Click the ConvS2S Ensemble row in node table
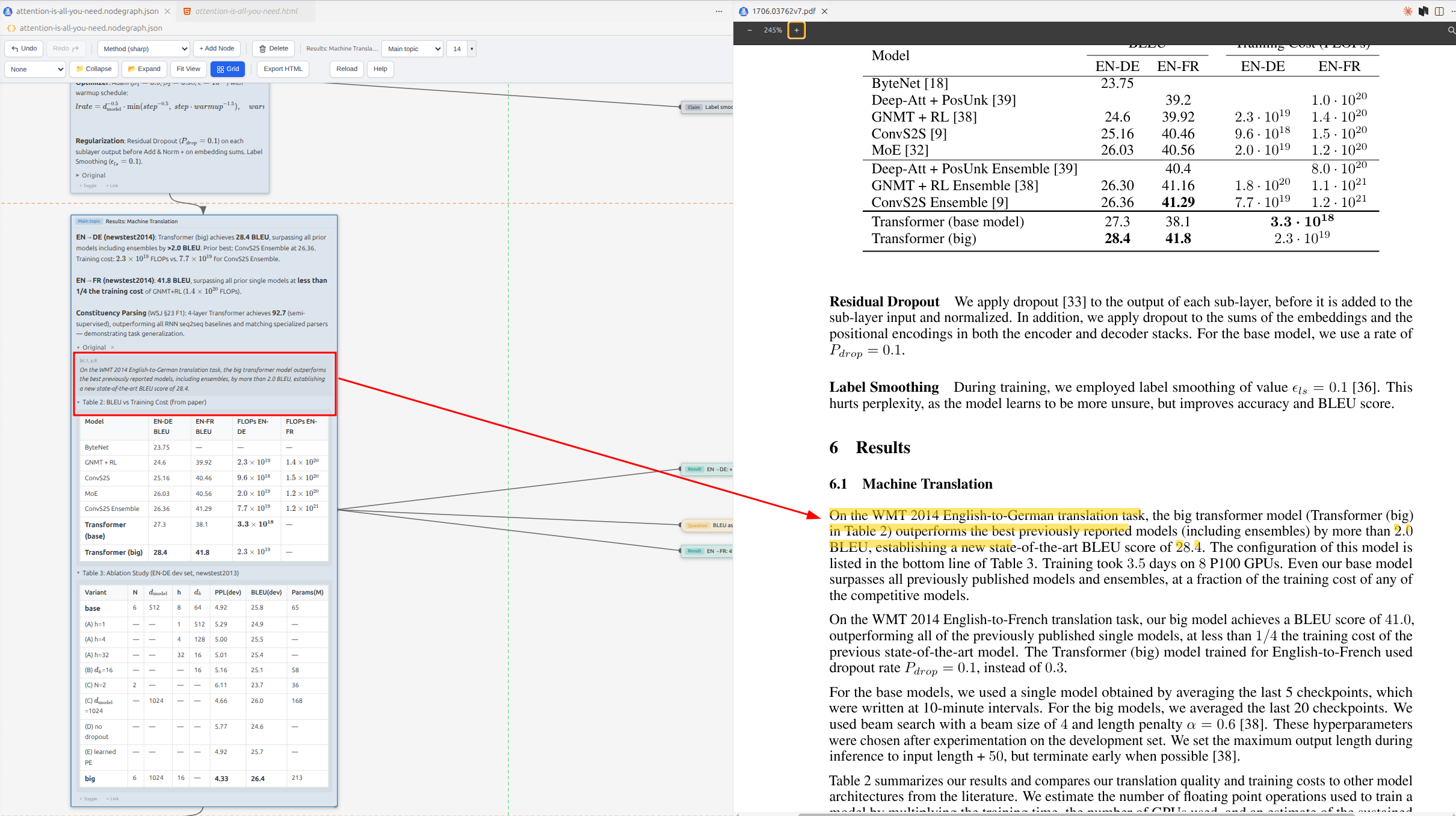1456x816 pixels. (x=204, y=509)
